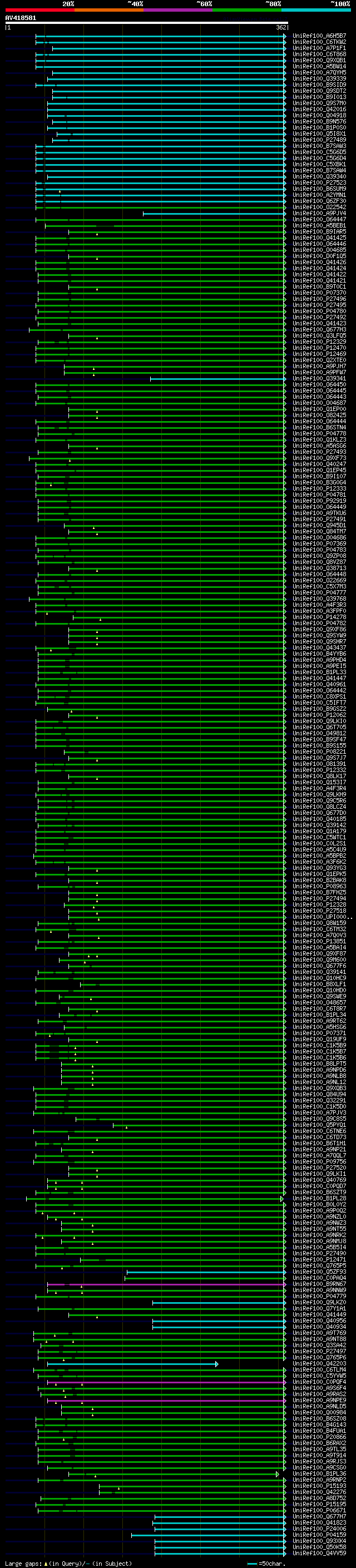Open hit UniRef100_Q9XQB1
This screenshot has height=1568, width=356.
pos(319,60)
